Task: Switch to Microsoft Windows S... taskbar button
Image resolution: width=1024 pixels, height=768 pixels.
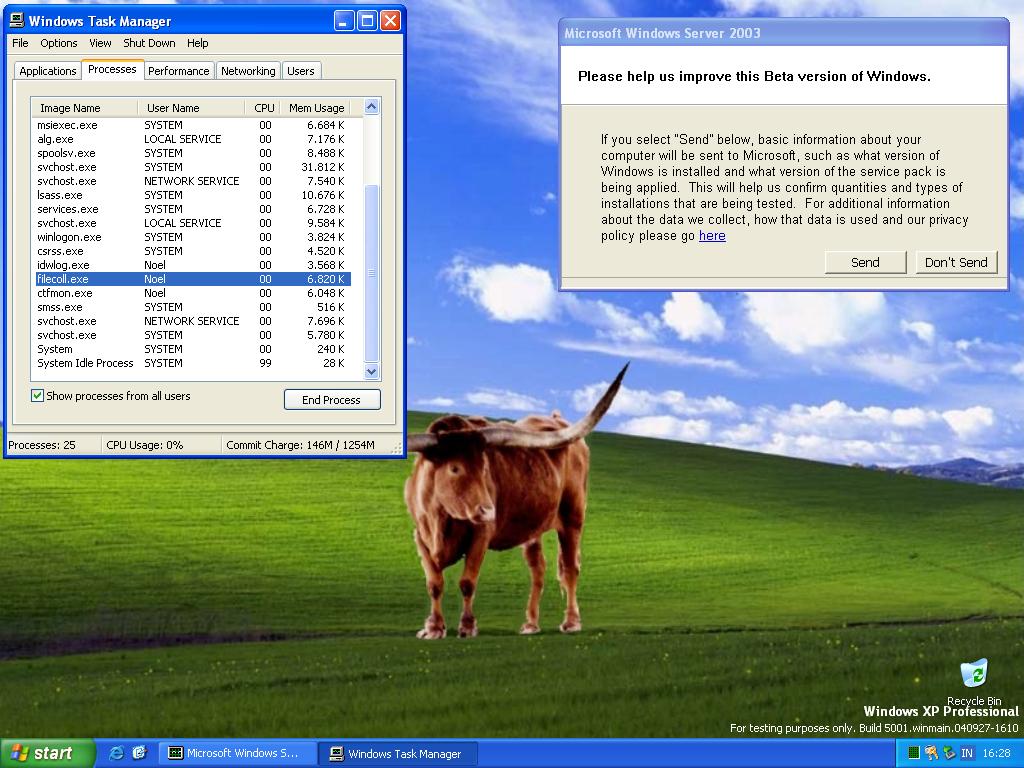Action: point(237,753)
